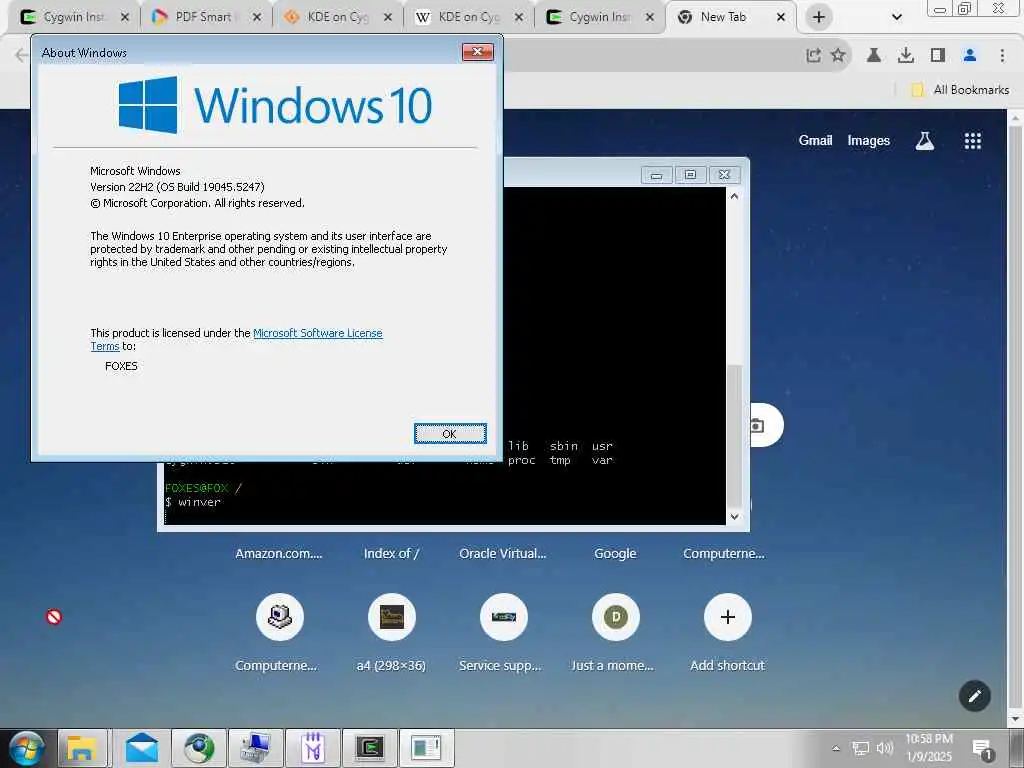The width and height of the screenshot is (1024, 768).
Task: Switch to first Cygwin Install tab
Action: tap(74, 17)
